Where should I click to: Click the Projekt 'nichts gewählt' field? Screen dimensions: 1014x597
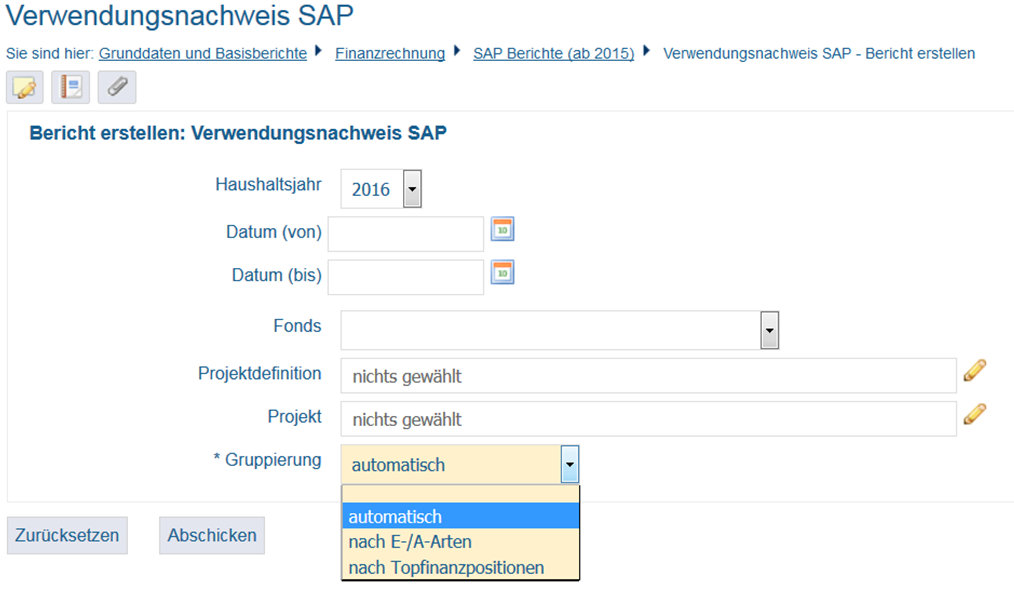coord(649,419)
